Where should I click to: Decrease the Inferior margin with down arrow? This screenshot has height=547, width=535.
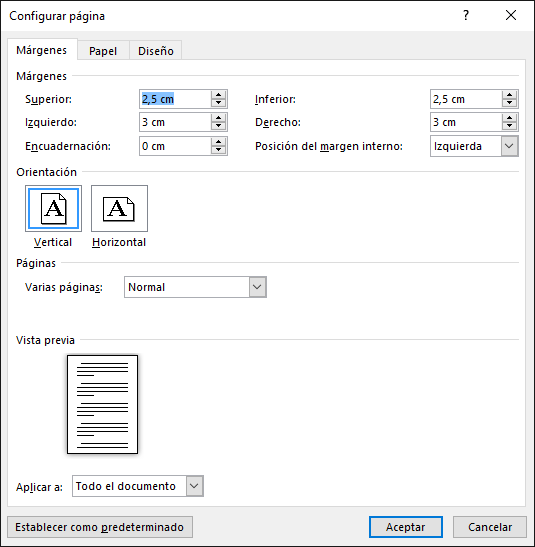(510, 103)
